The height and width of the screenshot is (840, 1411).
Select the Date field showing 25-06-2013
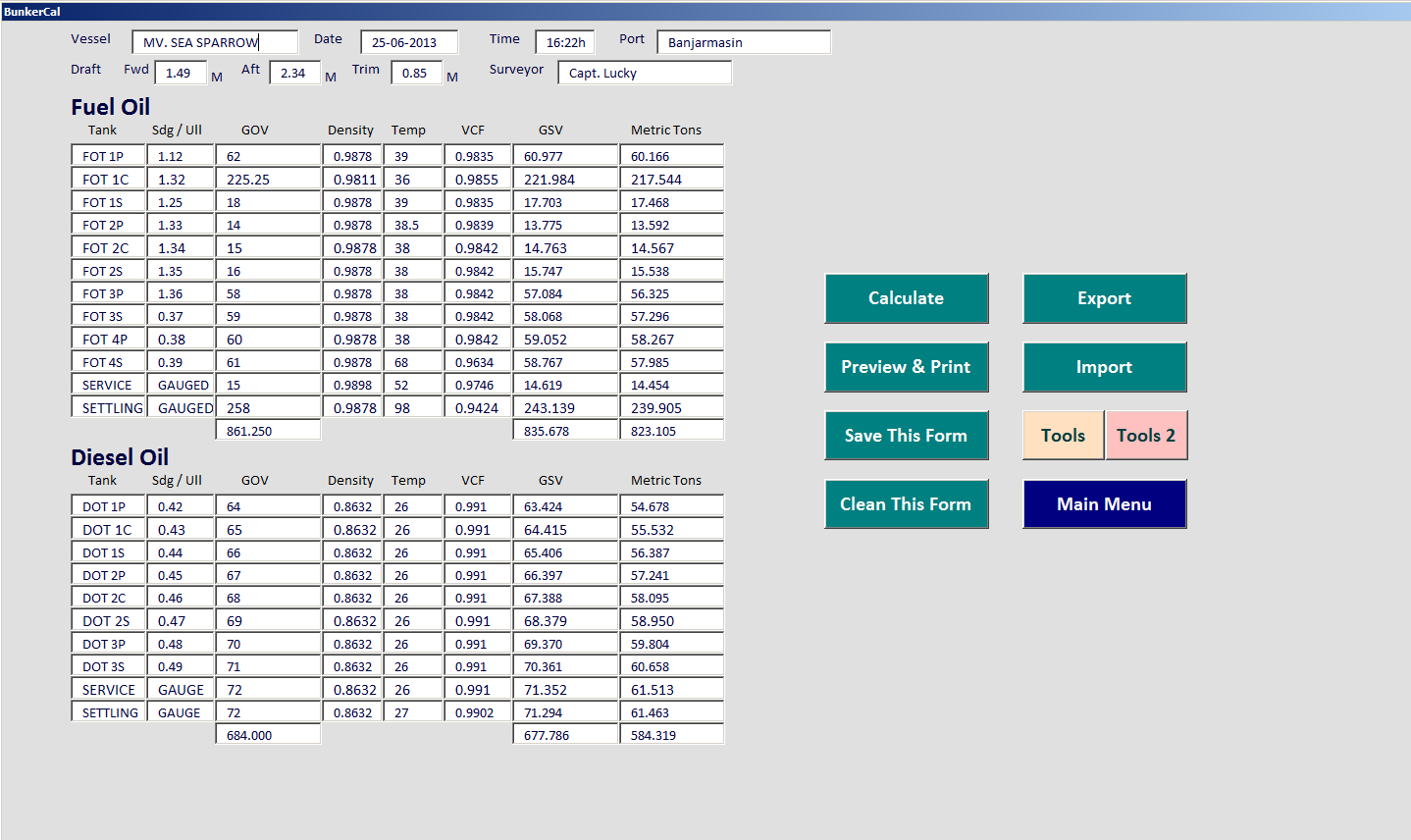coord(409,42)
